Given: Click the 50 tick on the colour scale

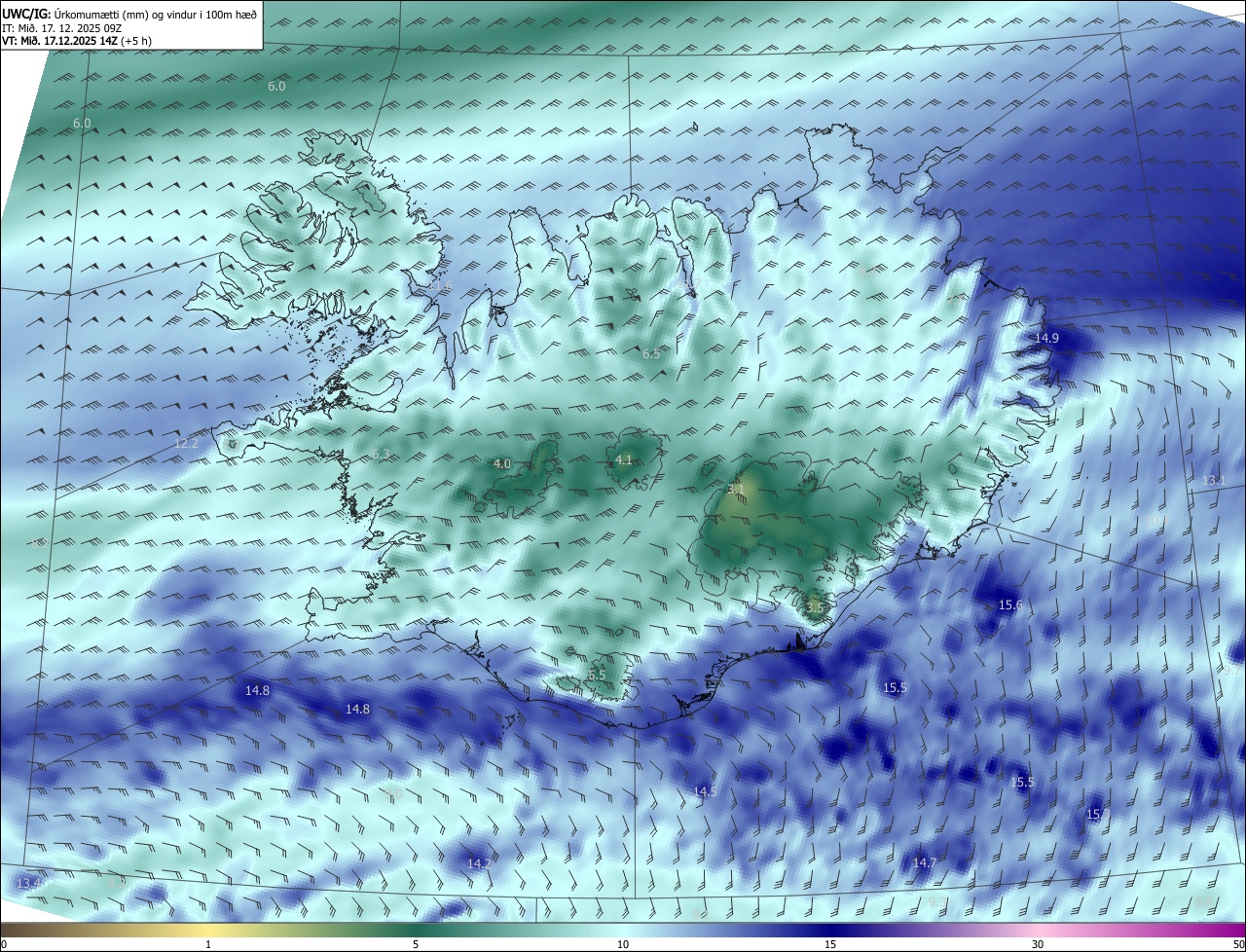Looking at the screenshot, I should pos(1238,944).
